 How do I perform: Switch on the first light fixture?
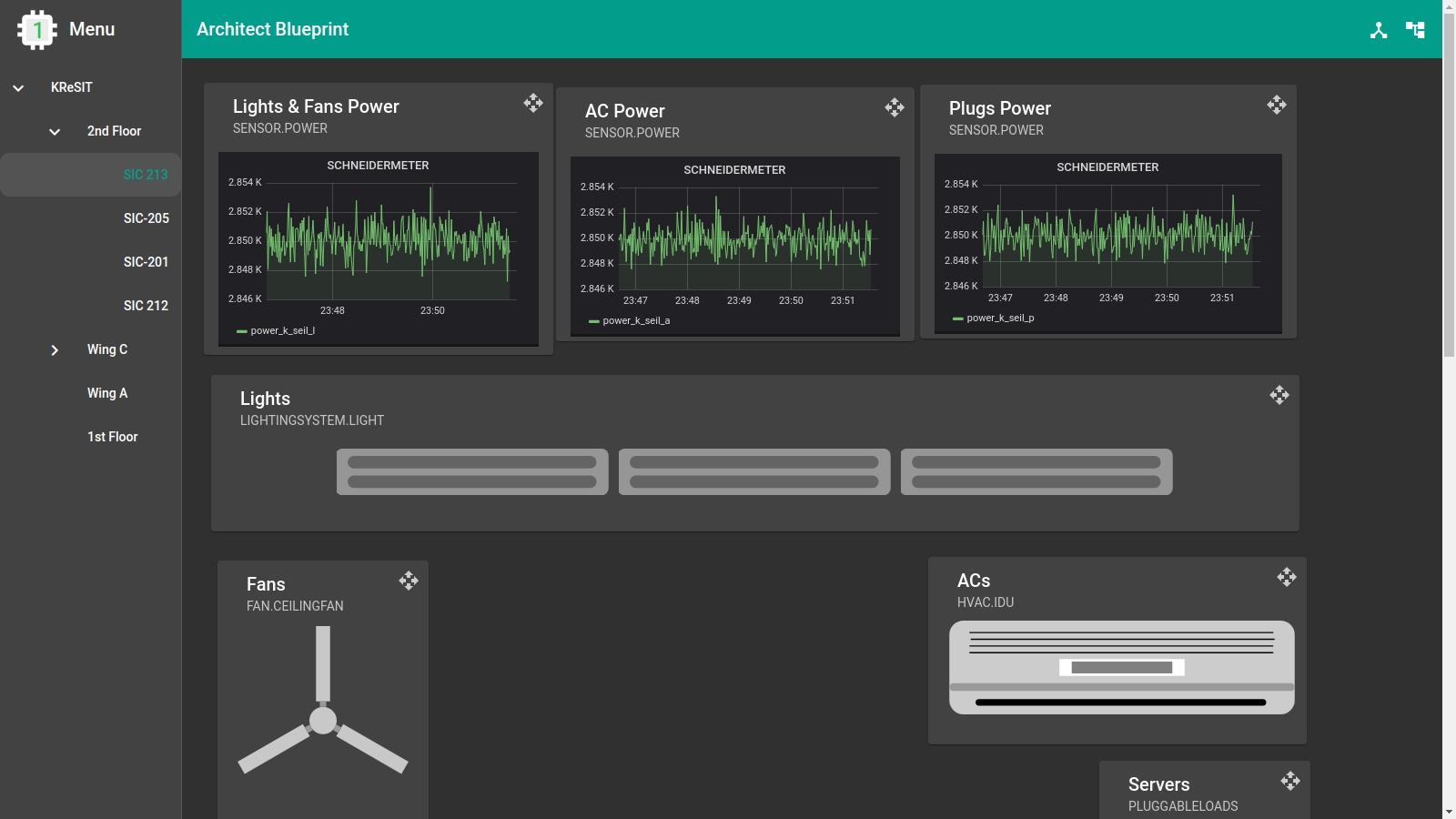pos(471,471)
